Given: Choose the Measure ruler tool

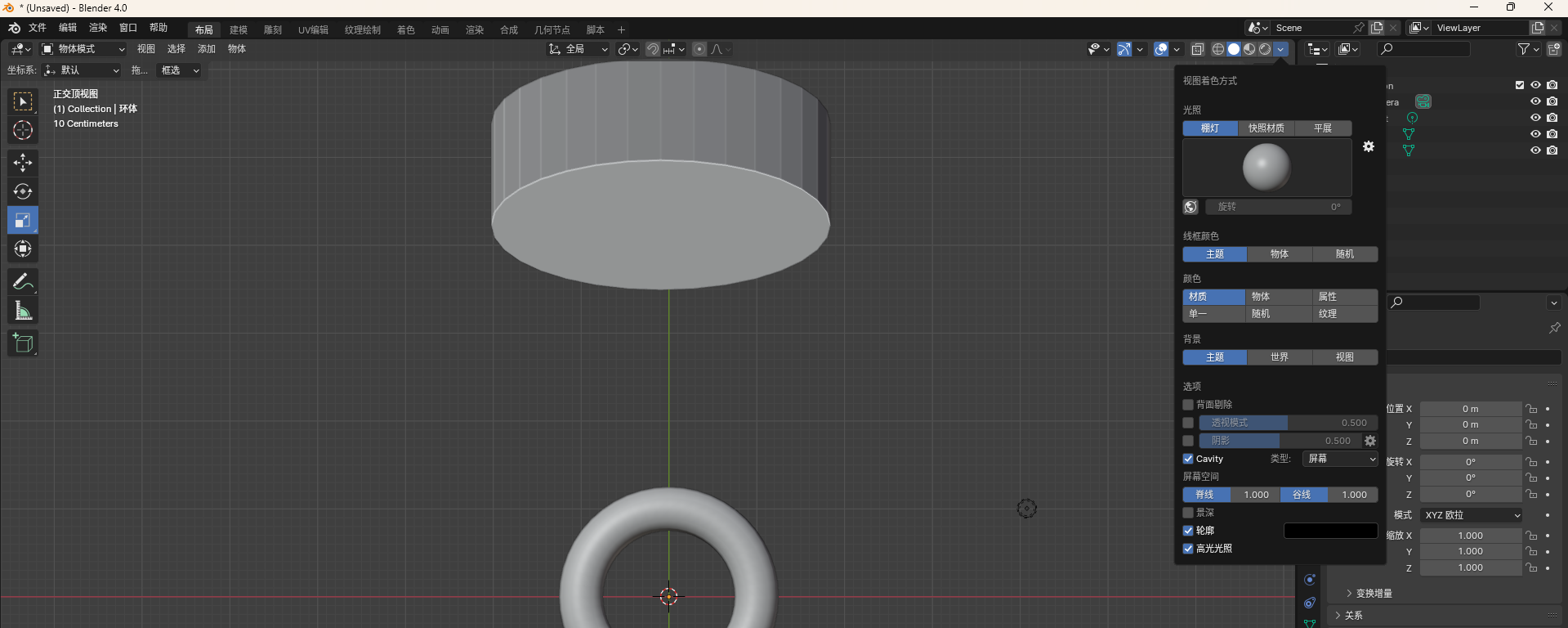Looking at the screenshot, I should [23, 311].
